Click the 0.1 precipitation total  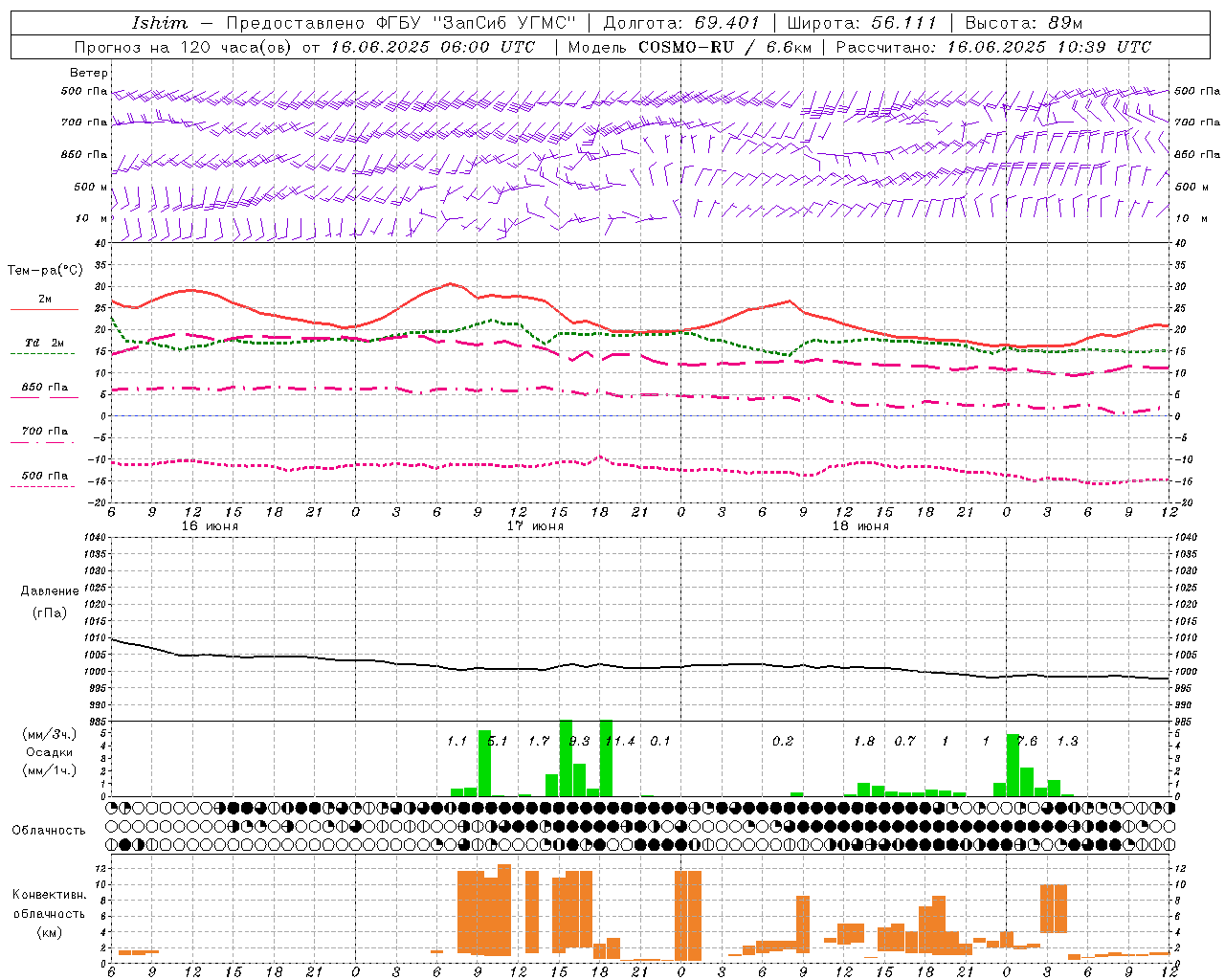click(x=660, y=741)
